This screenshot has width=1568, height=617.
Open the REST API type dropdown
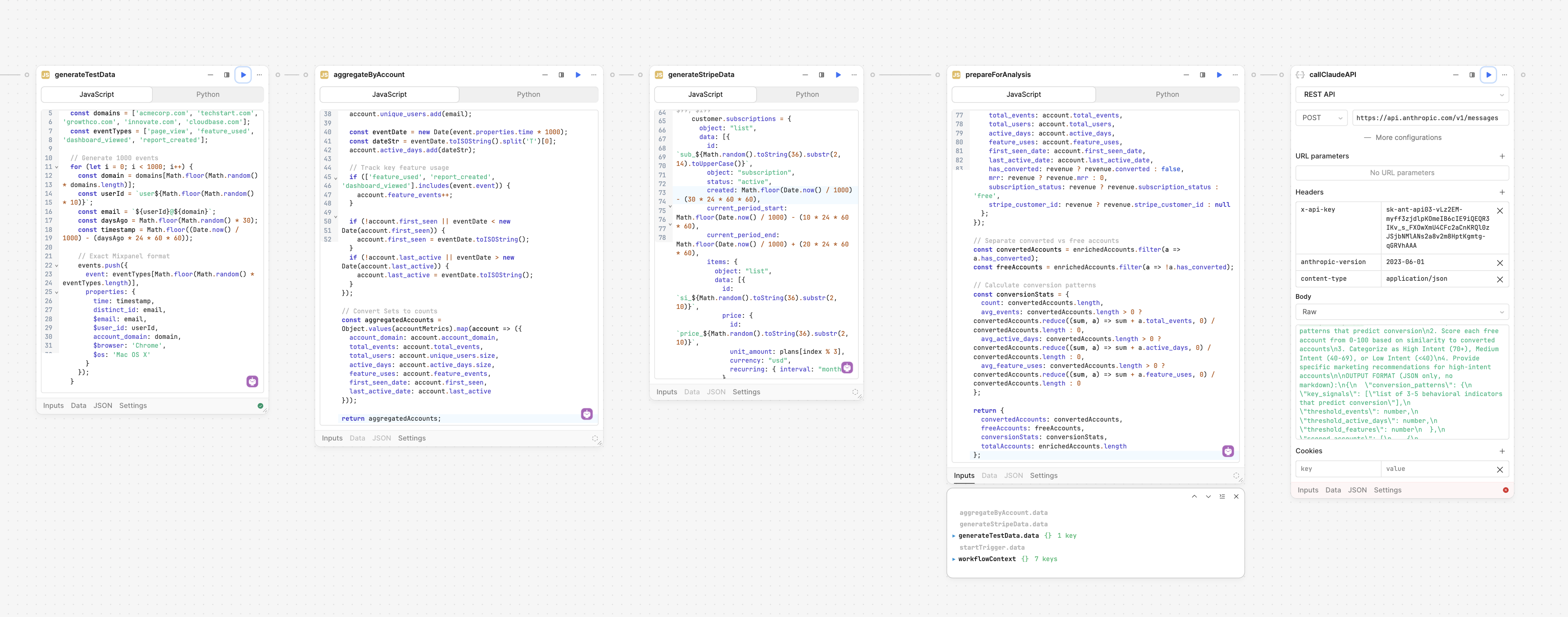tap(1401, 94)
